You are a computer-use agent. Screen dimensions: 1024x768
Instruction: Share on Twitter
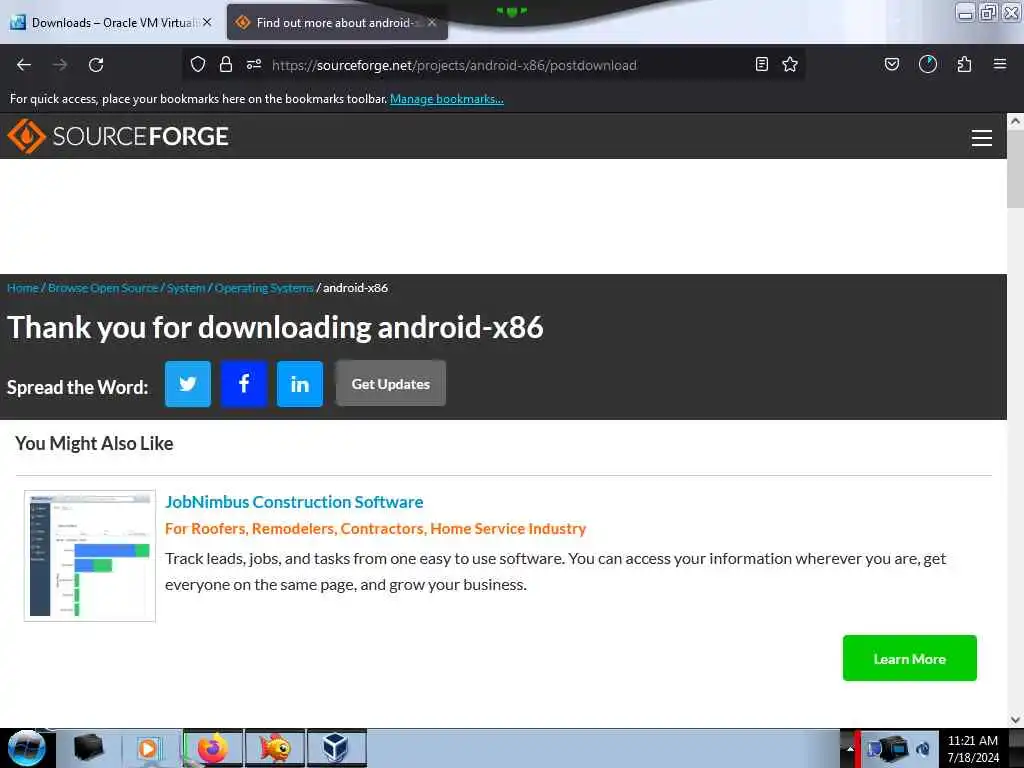coord(187,384)
